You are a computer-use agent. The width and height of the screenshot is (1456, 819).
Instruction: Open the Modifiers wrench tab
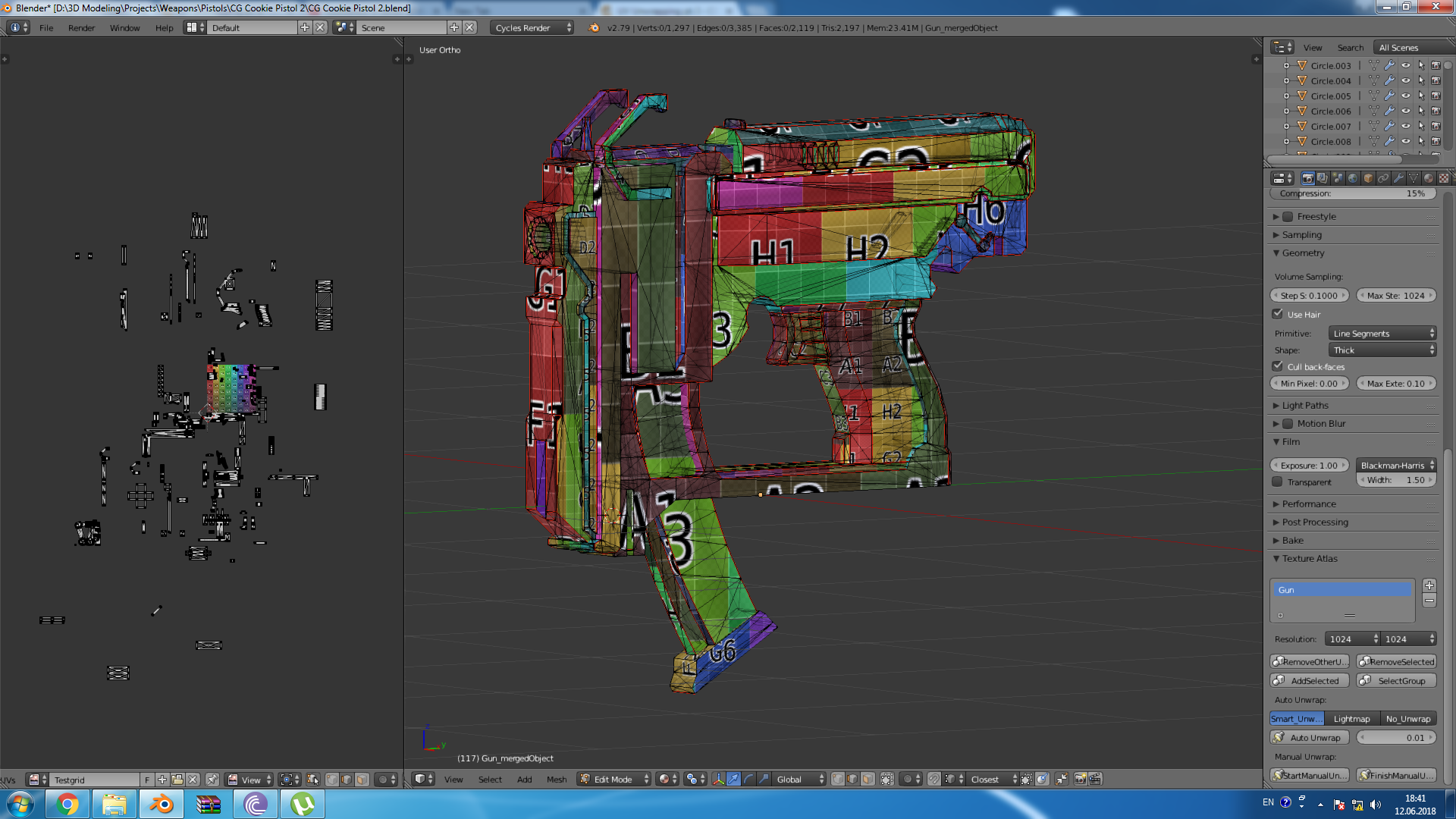click(1398, 178)
